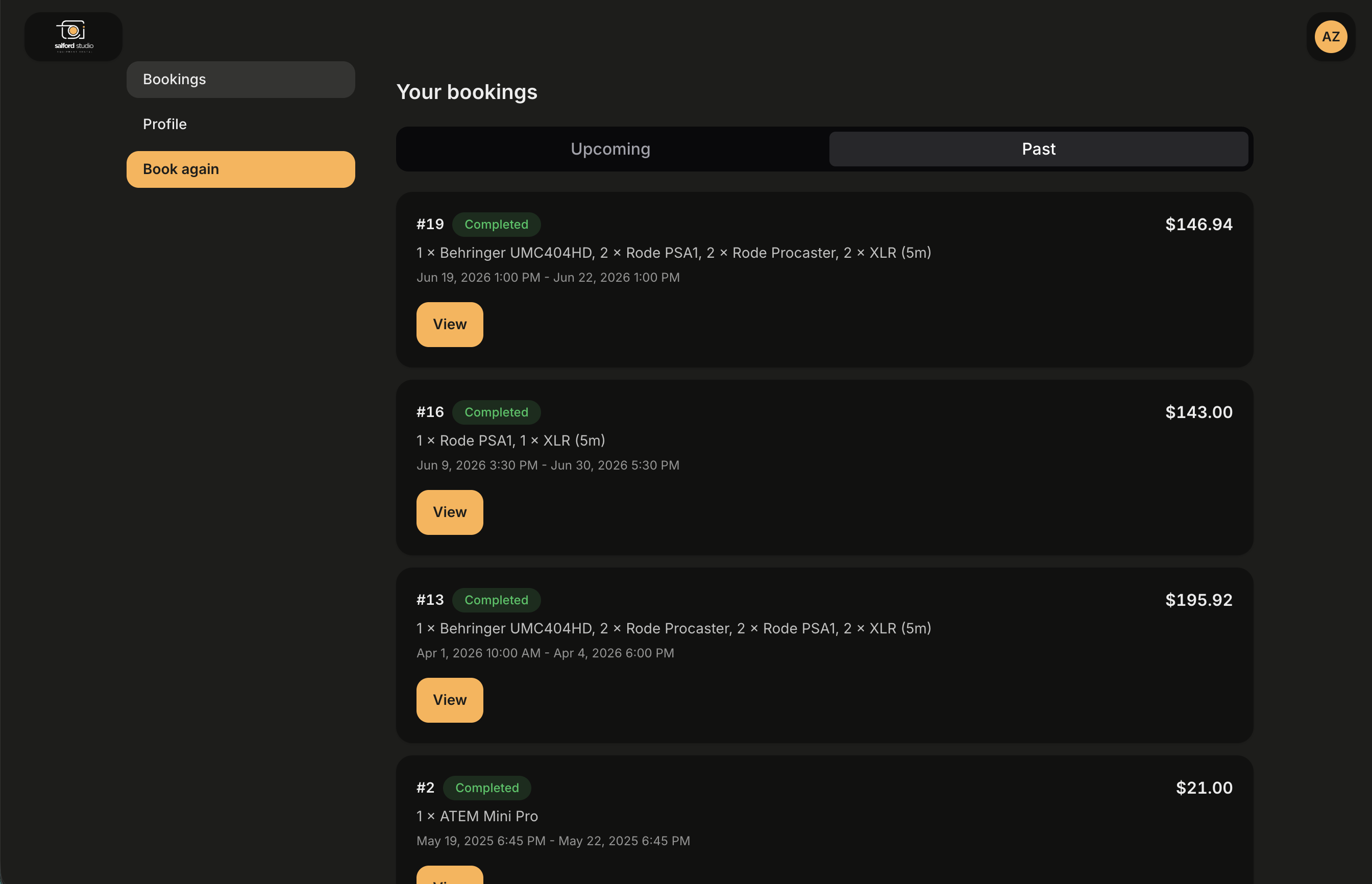Switch to the Upcoming tab

point(611,149)
